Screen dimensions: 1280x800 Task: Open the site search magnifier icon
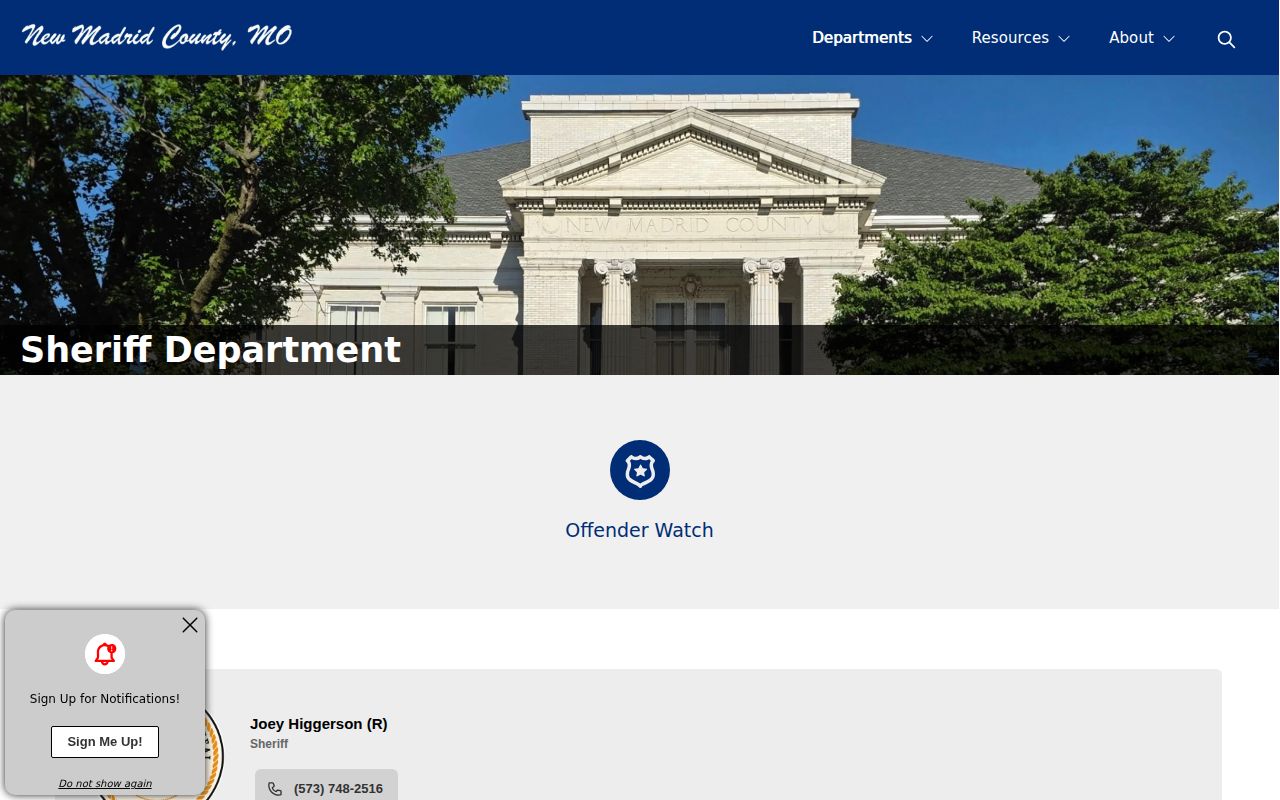(1226, 39)
